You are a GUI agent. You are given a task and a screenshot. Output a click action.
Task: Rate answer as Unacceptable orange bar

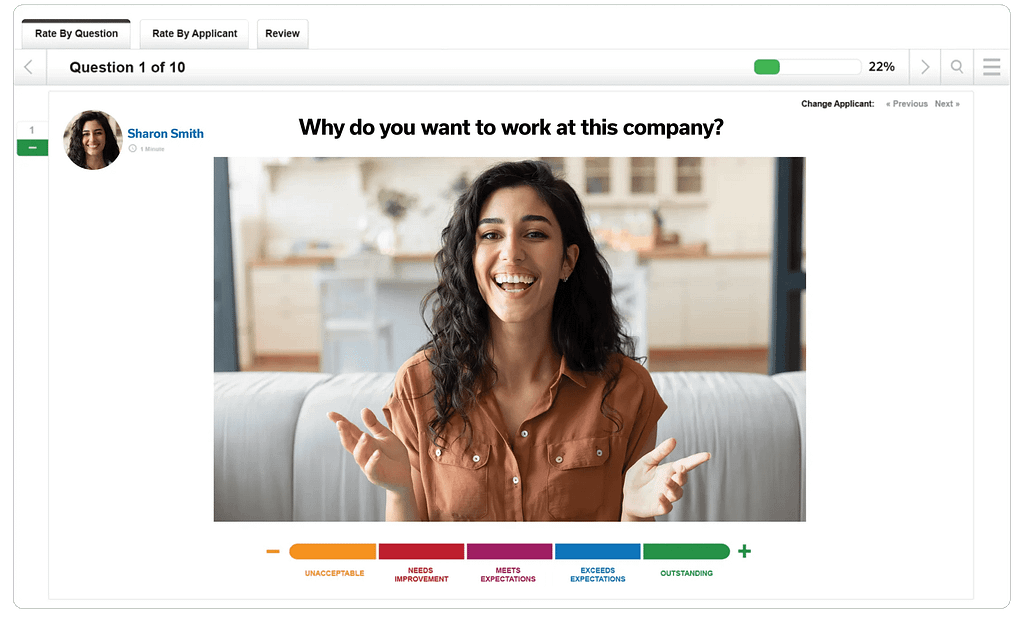[333, 552]
